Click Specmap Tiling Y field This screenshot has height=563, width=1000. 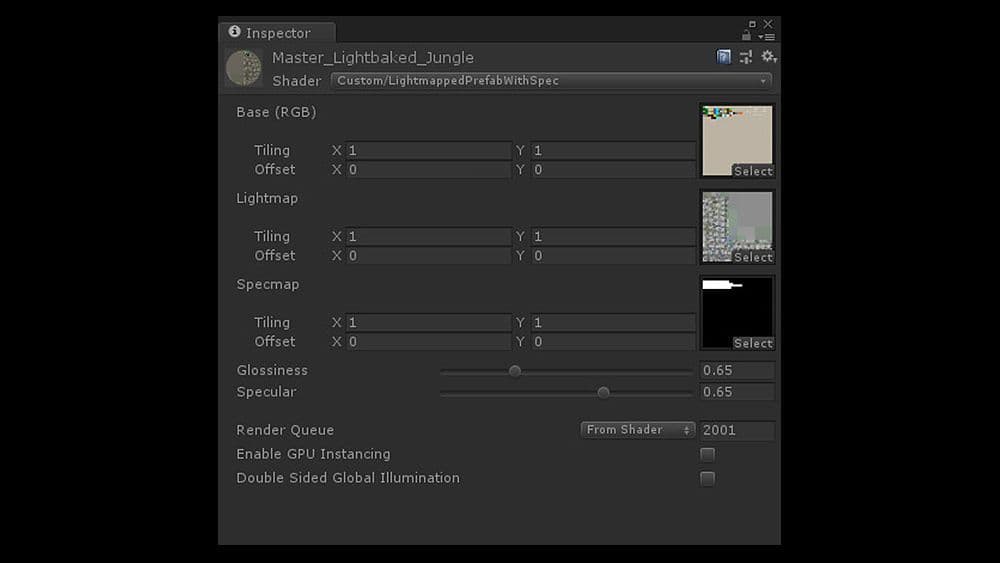coord(614,323)
